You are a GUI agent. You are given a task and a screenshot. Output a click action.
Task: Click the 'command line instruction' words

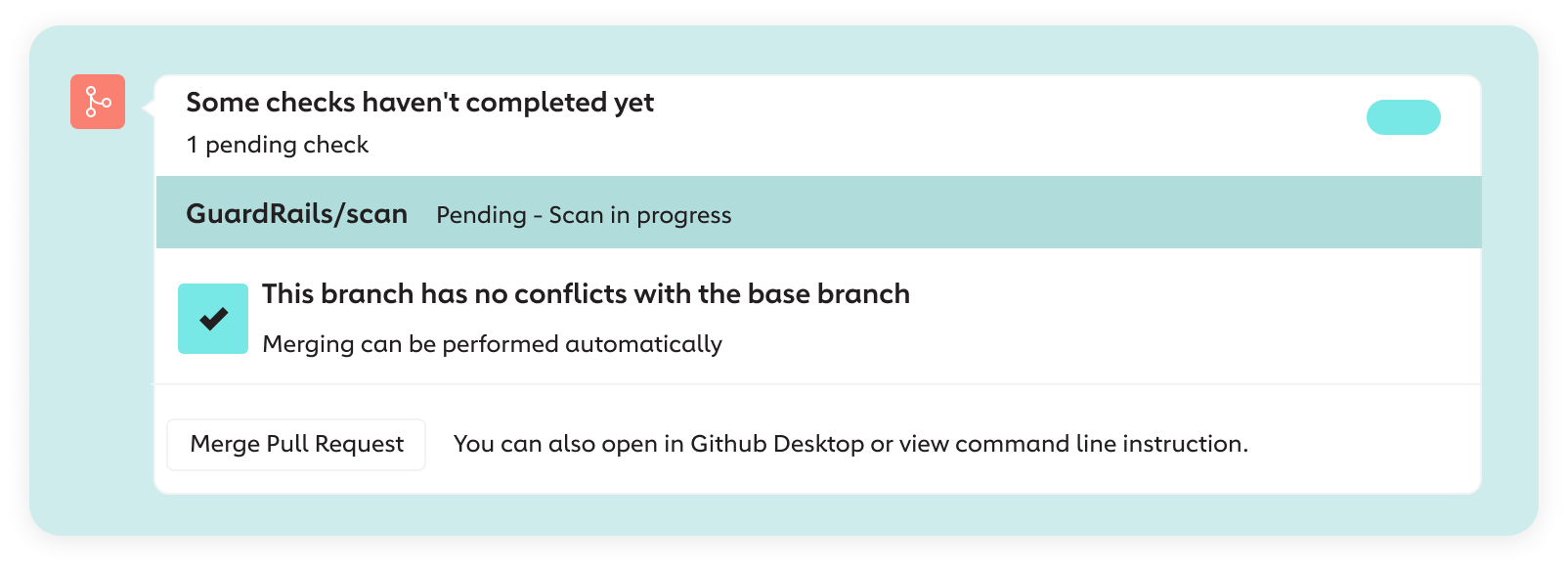pyautogui.click(x=1099, y=444)
